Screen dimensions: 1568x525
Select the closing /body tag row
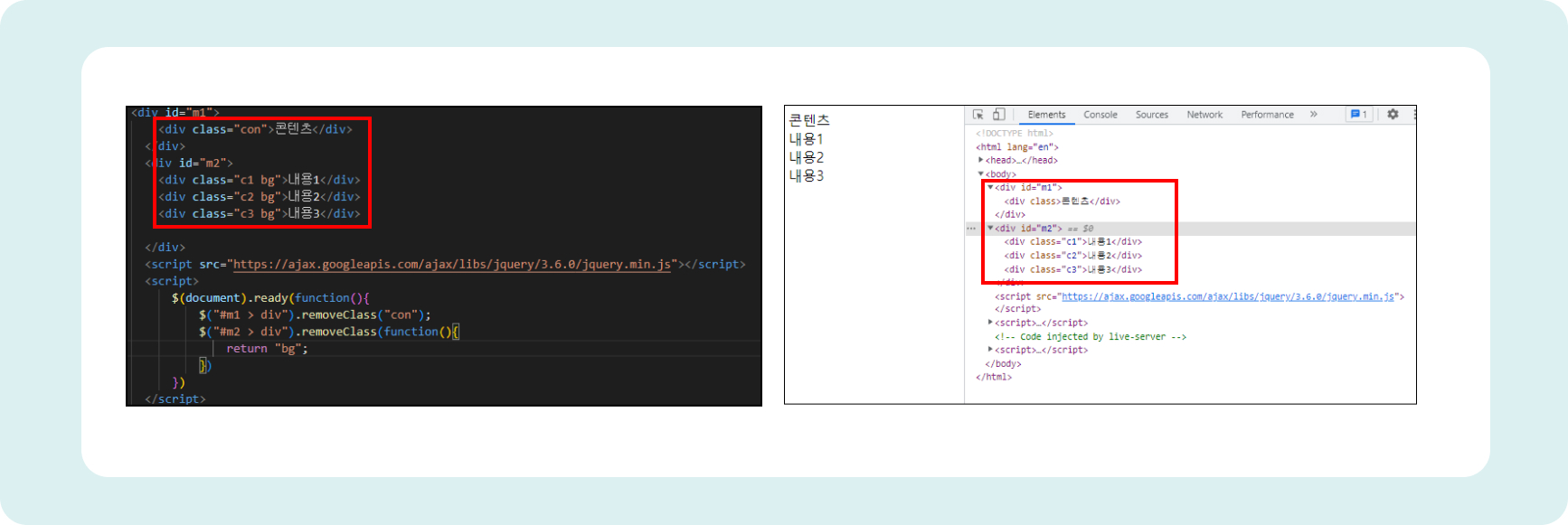1003,363
